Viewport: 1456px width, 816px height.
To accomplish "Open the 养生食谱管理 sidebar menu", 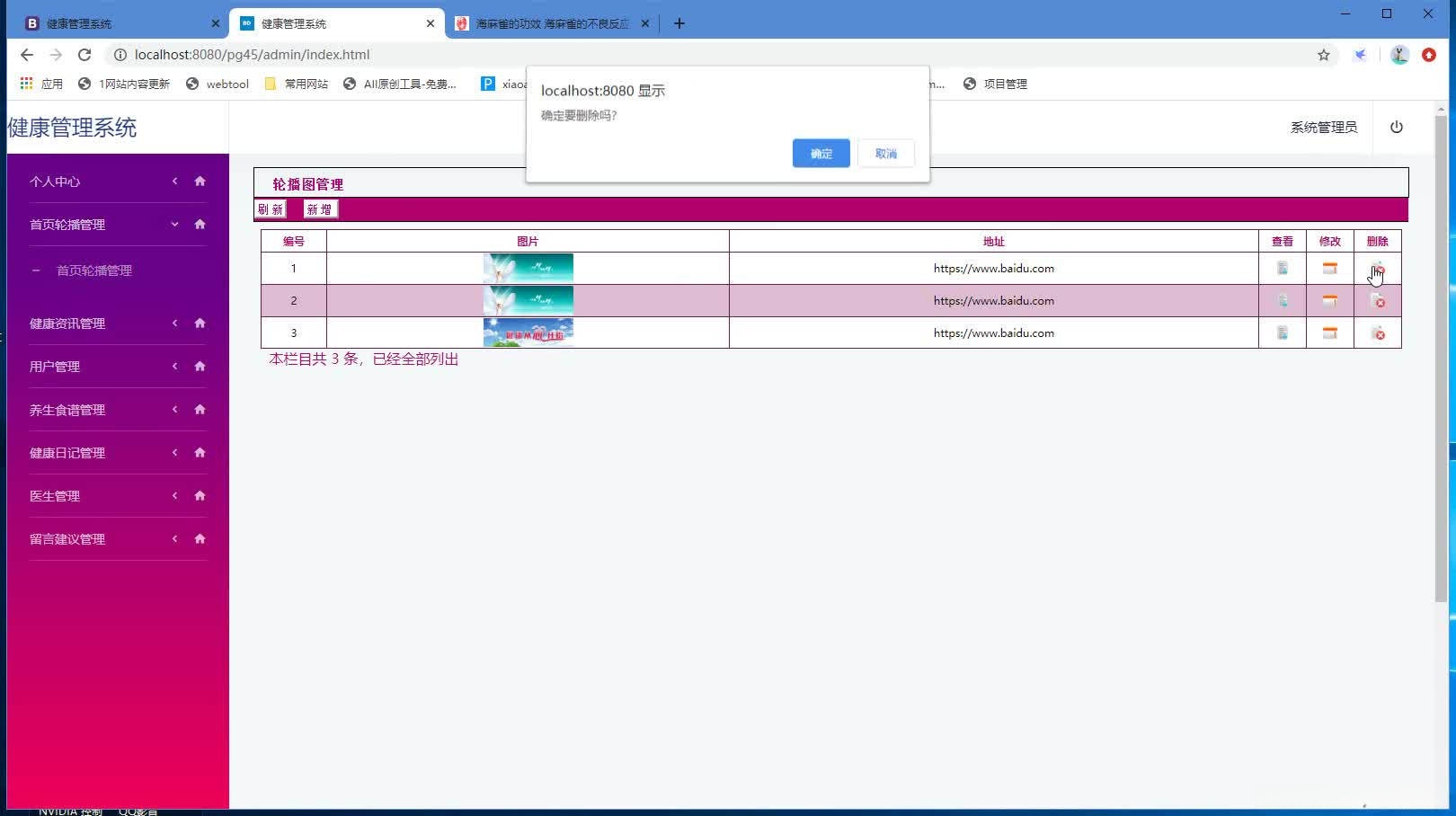I will tap(67, 410).
